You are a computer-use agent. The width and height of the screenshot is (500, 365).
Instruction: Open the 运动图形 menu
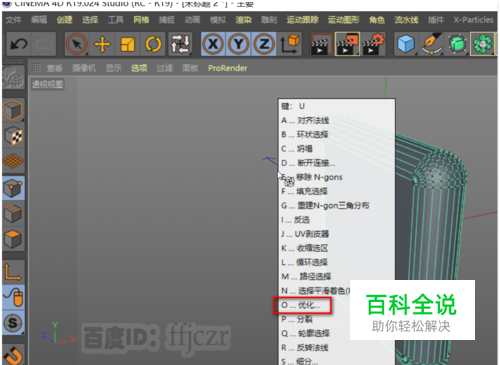click(343, 20)
